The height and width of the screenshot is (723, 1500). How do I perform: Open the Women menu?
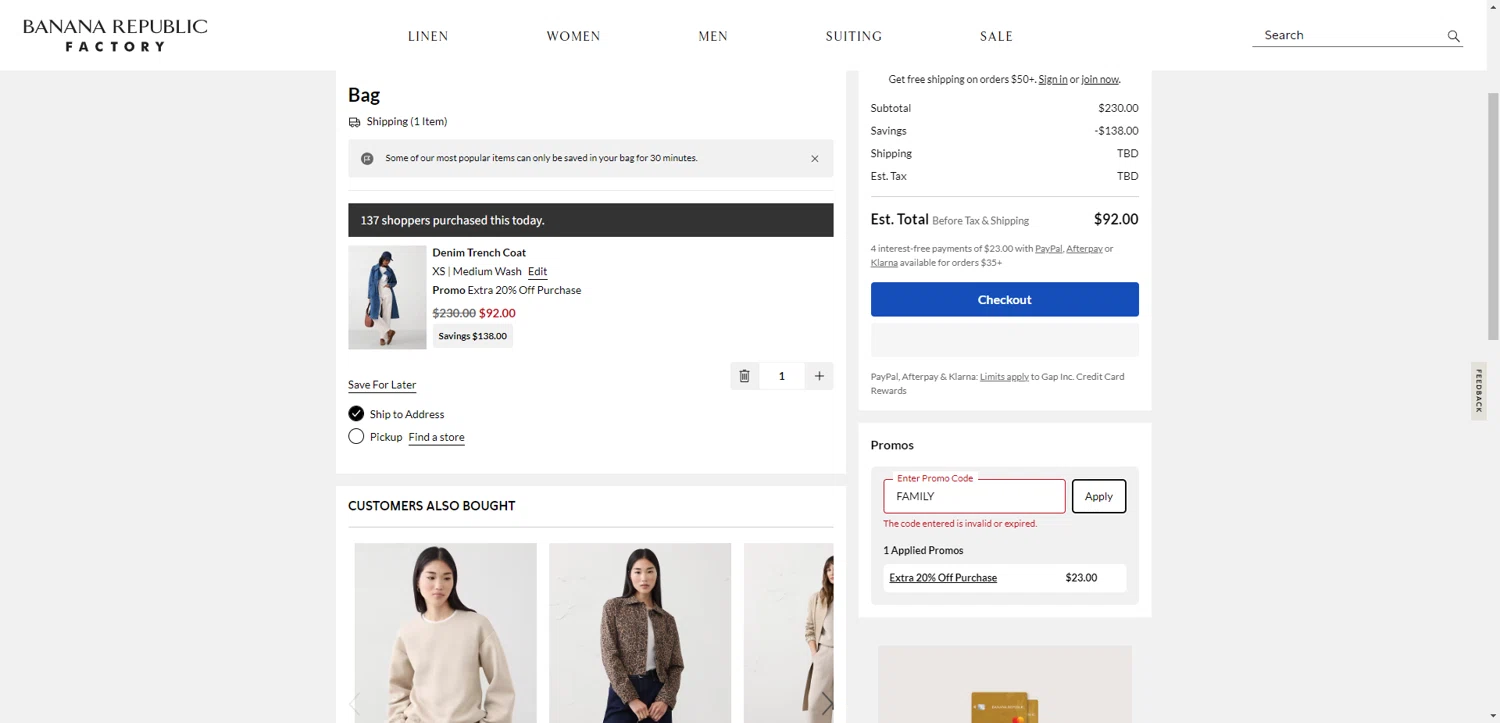point(573,36)
